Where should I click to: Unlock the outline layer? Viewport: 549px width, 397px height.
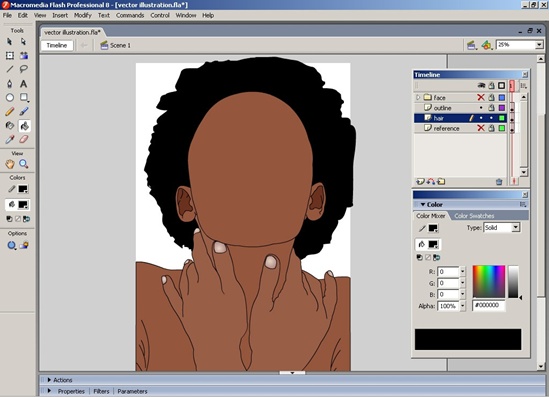tap(491, 108)
